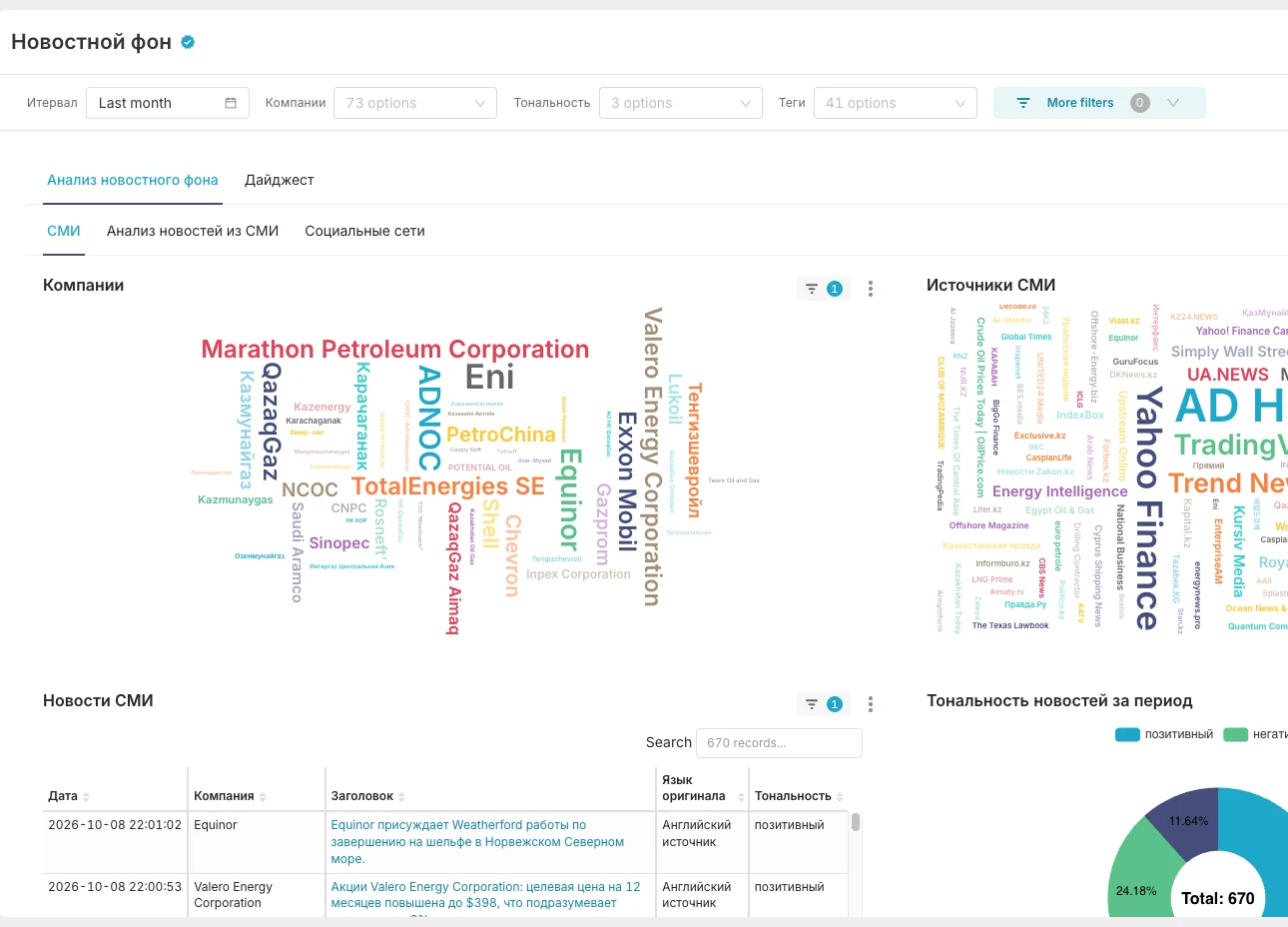Expand the Теги 41 options dropdown
1288x927 pixels.
[896, 103]
